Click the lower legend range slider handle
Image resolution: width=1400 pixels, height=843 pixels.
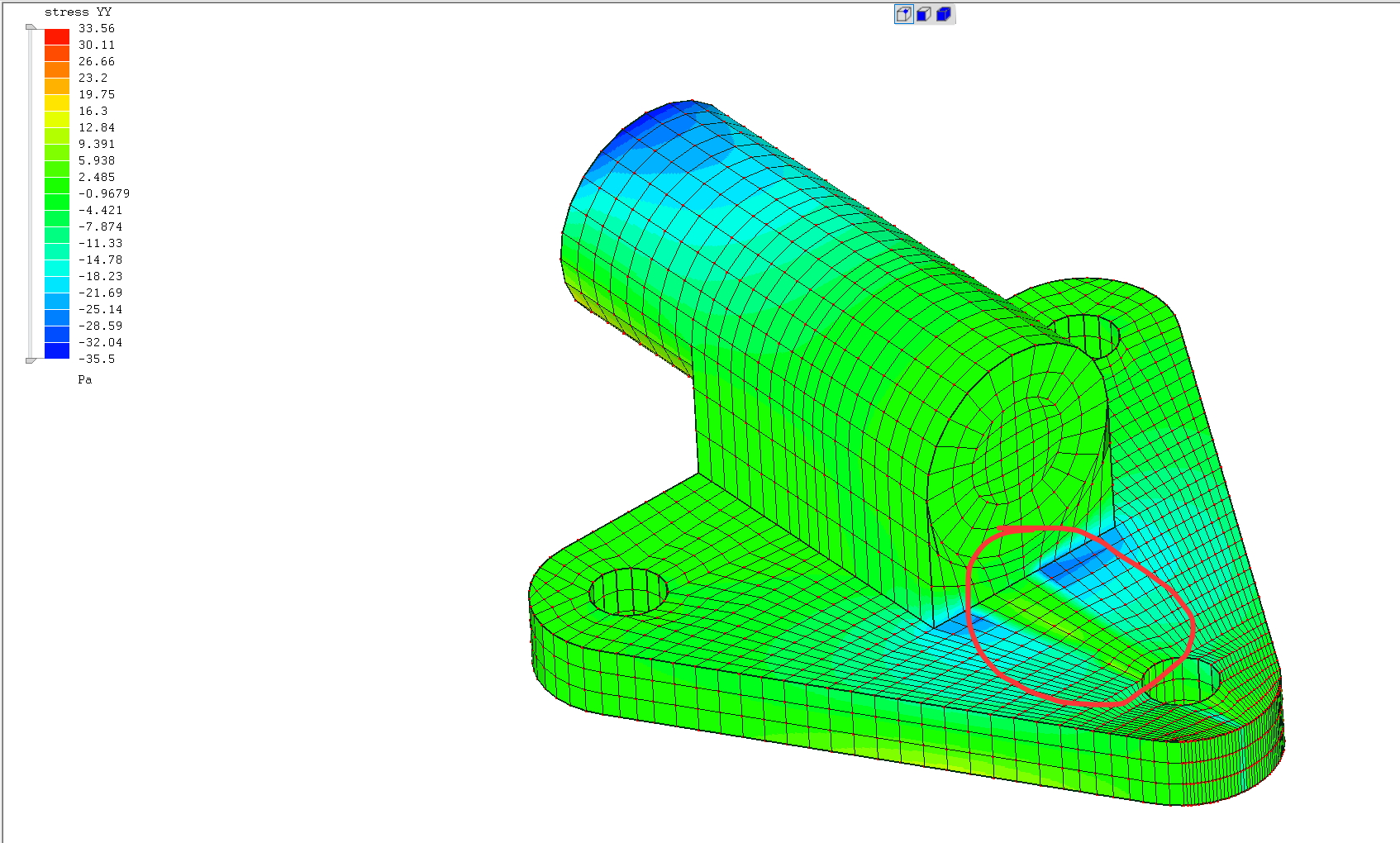pyautogui.click(x=31, y=360)
